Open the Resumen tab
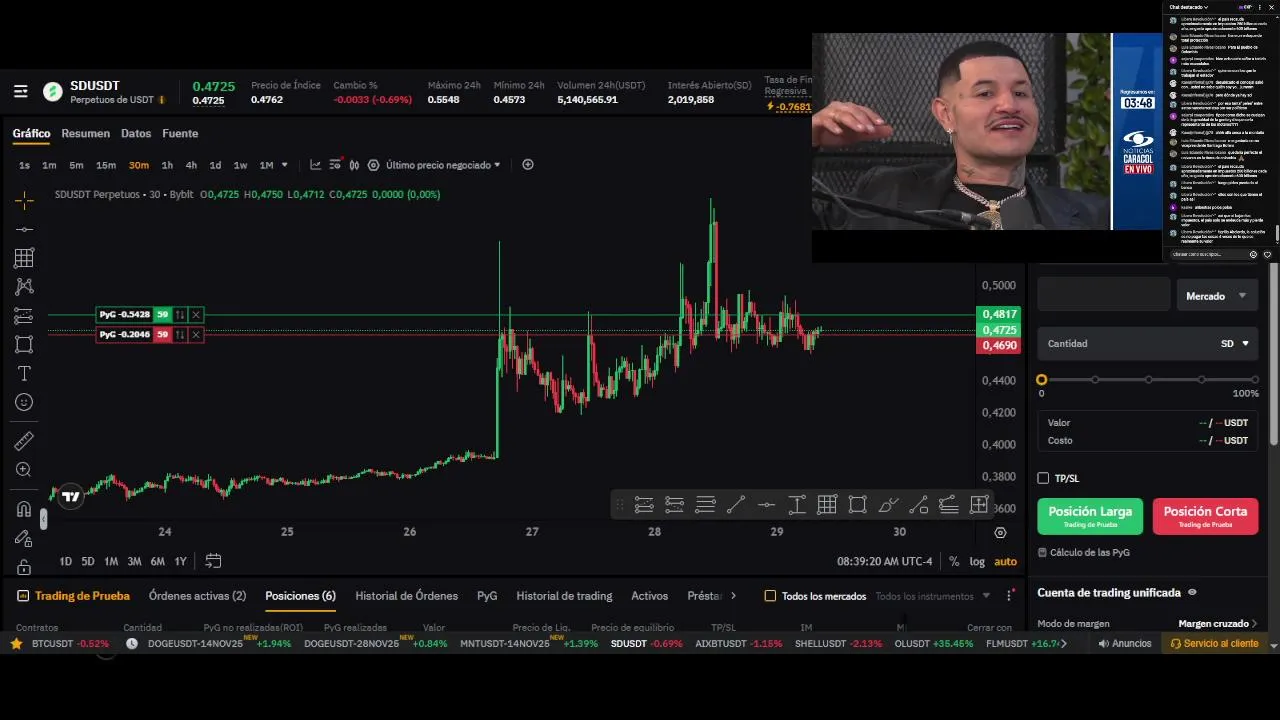This screenshot has height=720, width=1280. [x=85, y=133]
